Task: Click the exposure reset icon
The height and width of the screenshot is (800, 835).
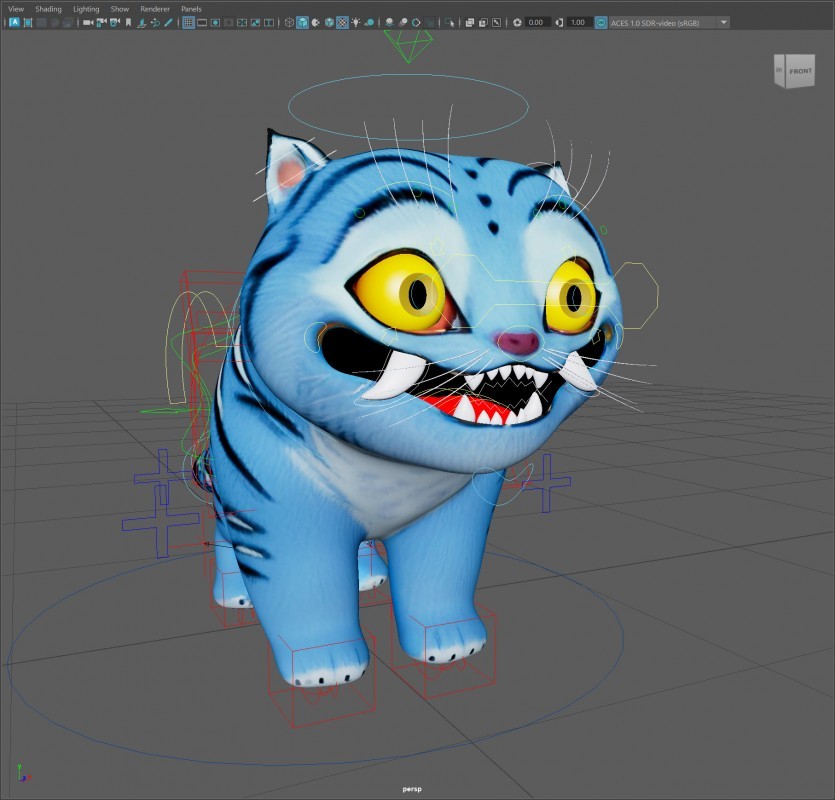Action: coord(517,22)
